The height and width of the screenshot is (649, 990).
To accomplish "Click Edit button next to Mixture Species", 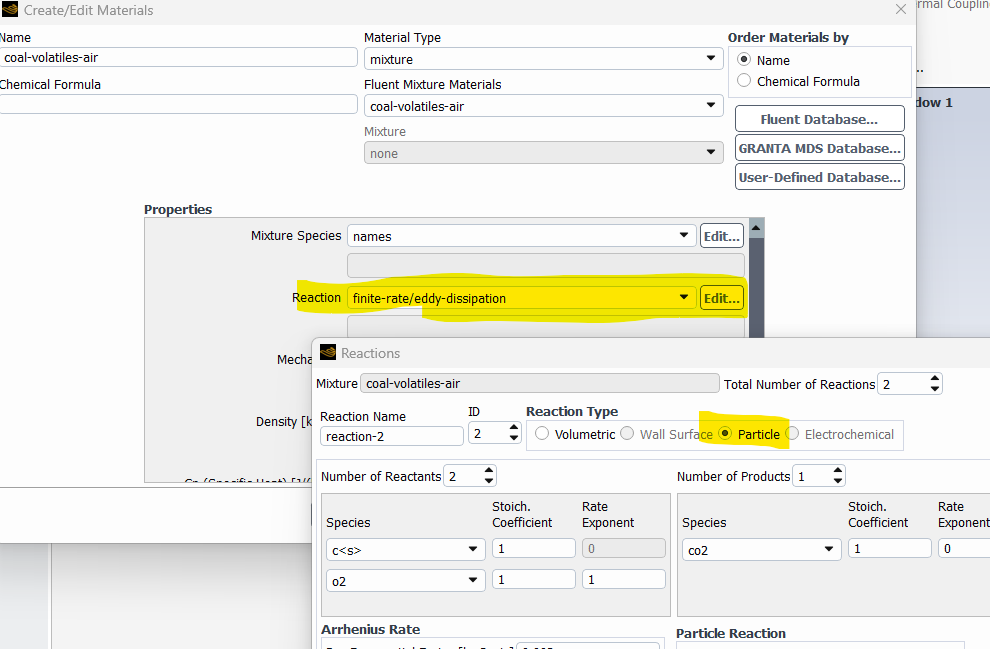I will (721, 236).
